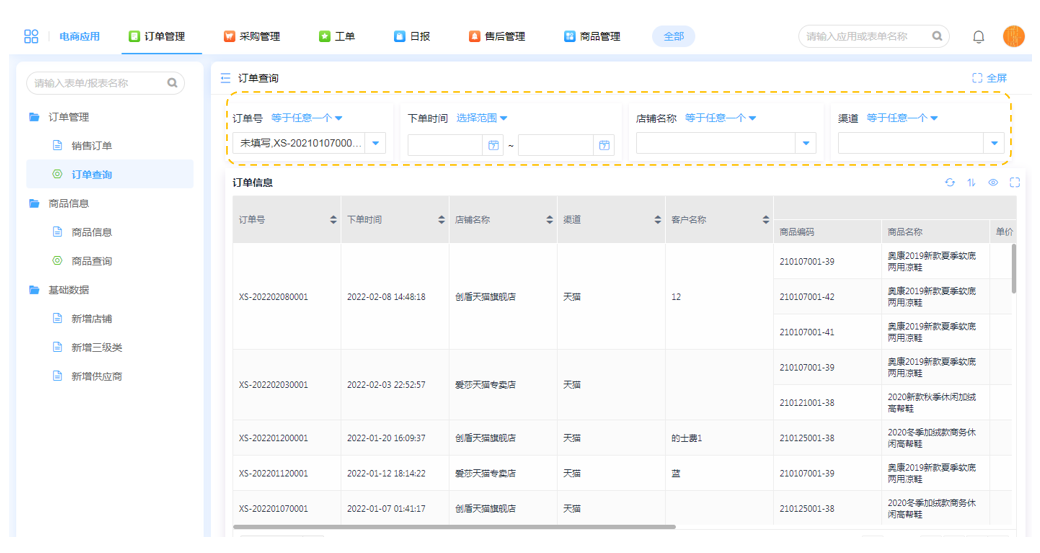Open the 渠道 filter dropdown
This screenshot has height=553, width=1040.
coord(994,144)
